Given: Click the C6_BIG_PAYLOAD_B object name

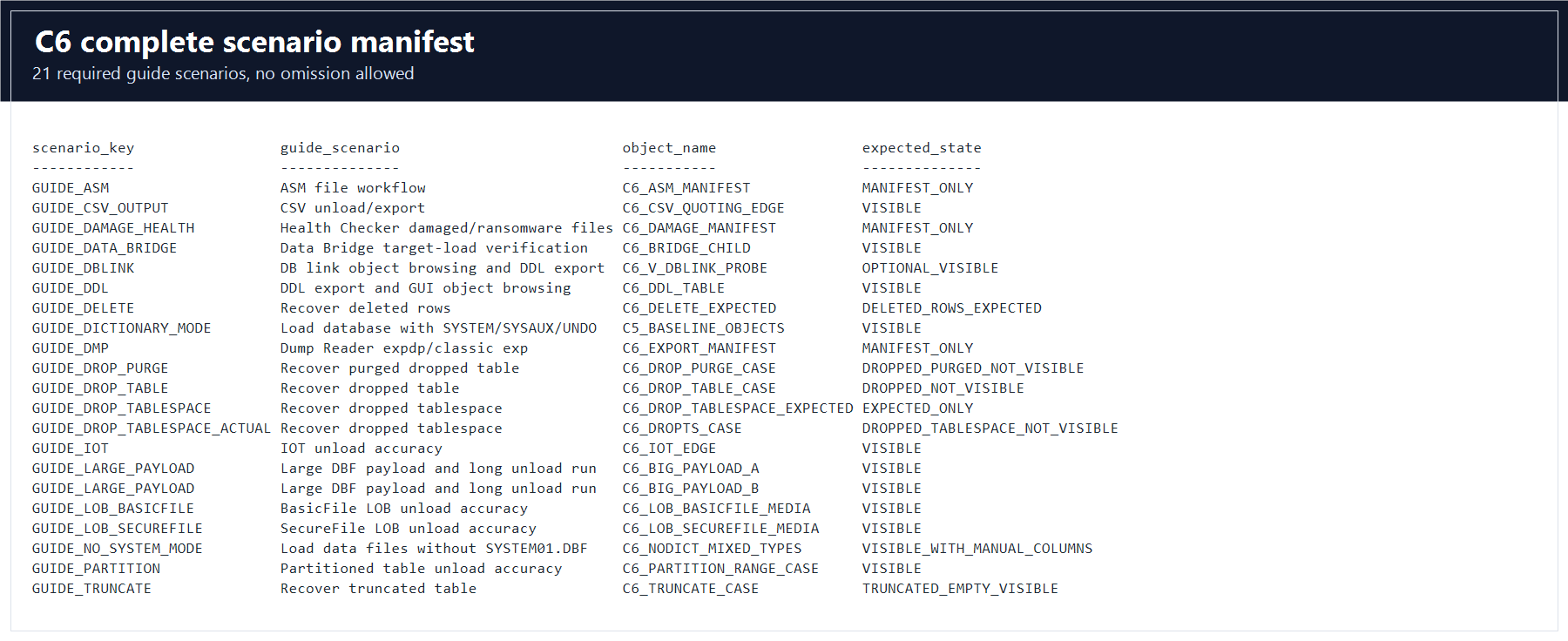Looking at the screenshot, I should 691,489.
